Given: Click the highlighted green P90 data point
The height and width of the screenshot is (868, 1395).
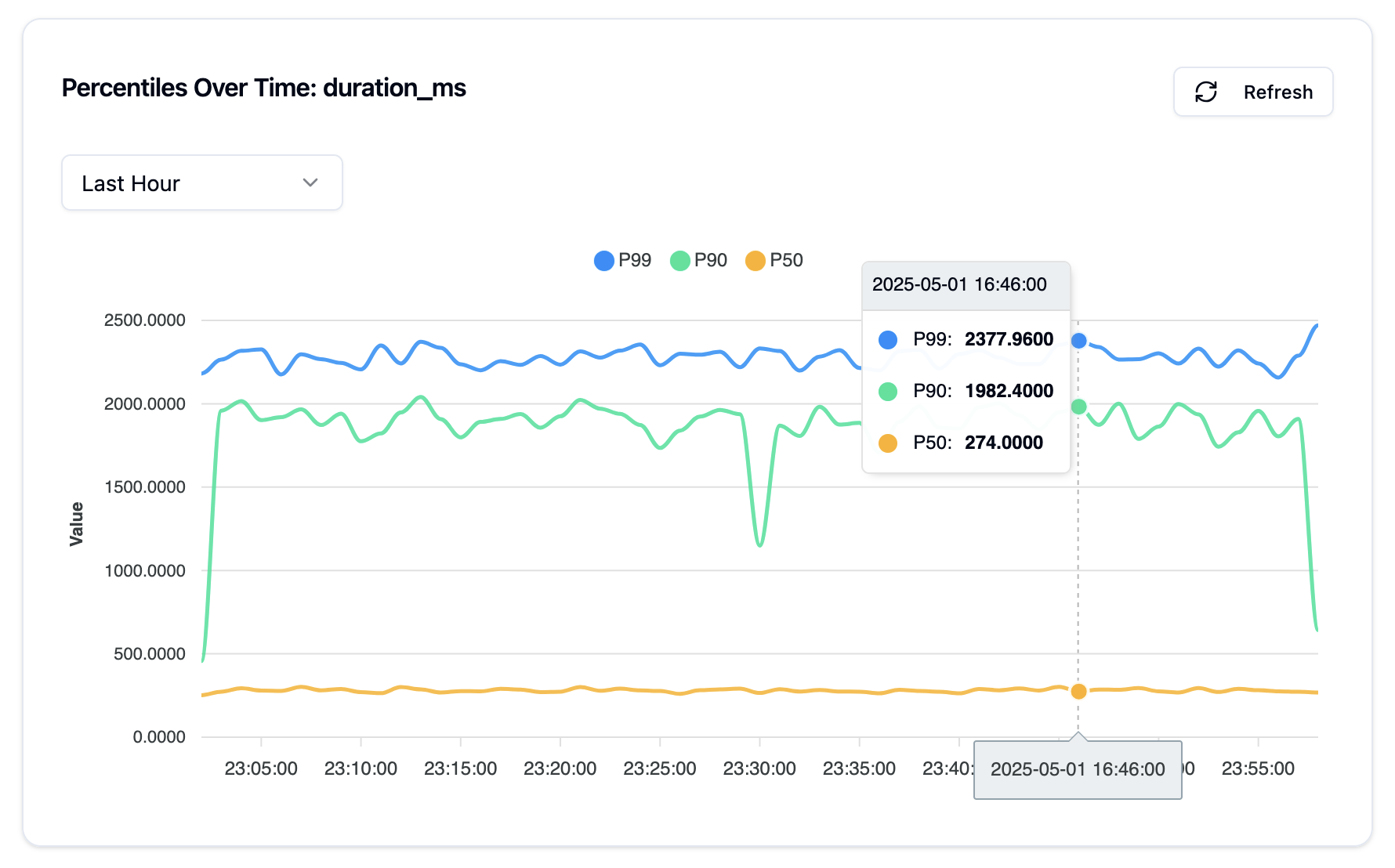Looking at the screenshot, I should tap(1078, 407).
